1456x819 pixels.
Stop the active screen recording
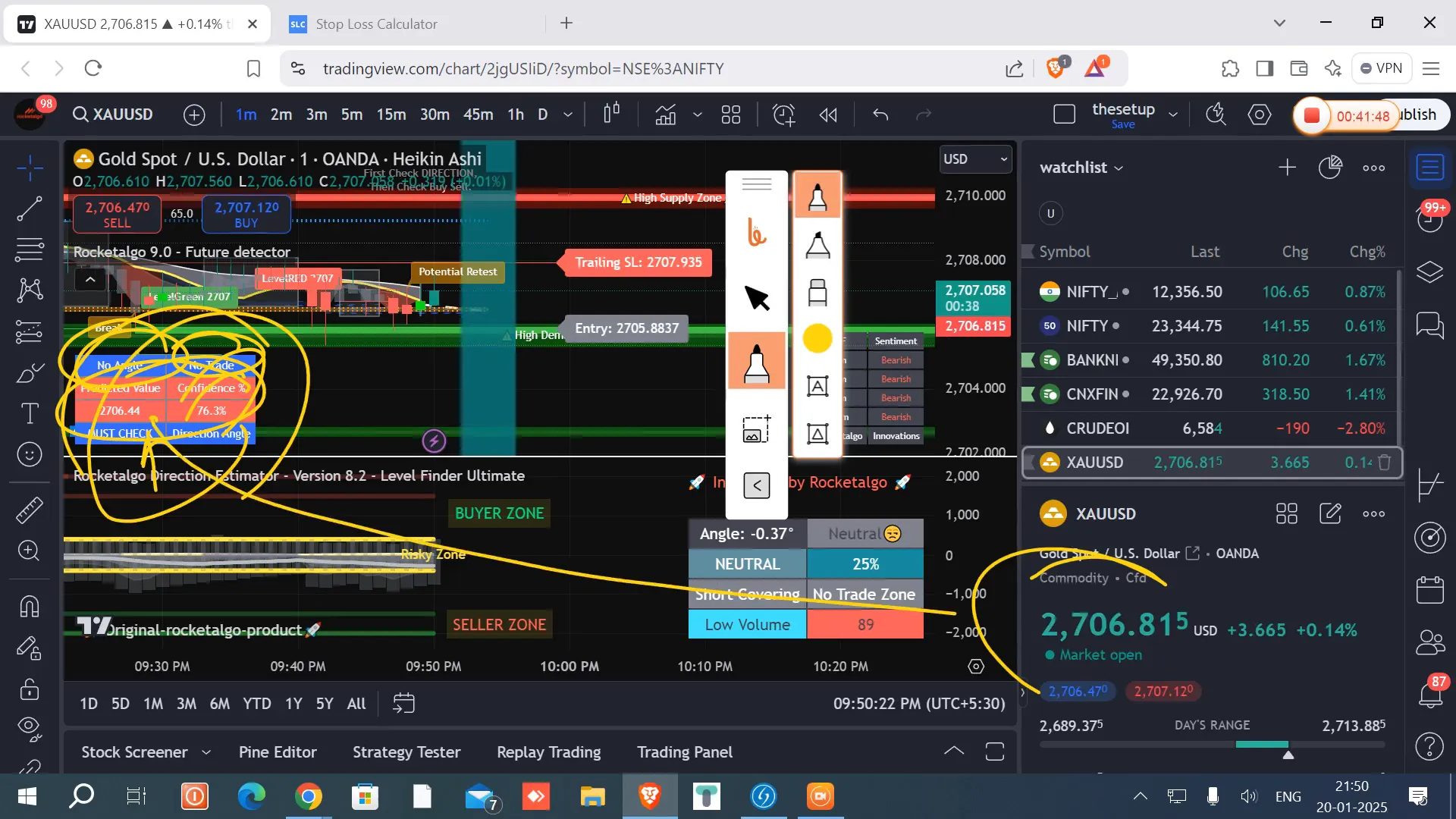click(1312, 115)
